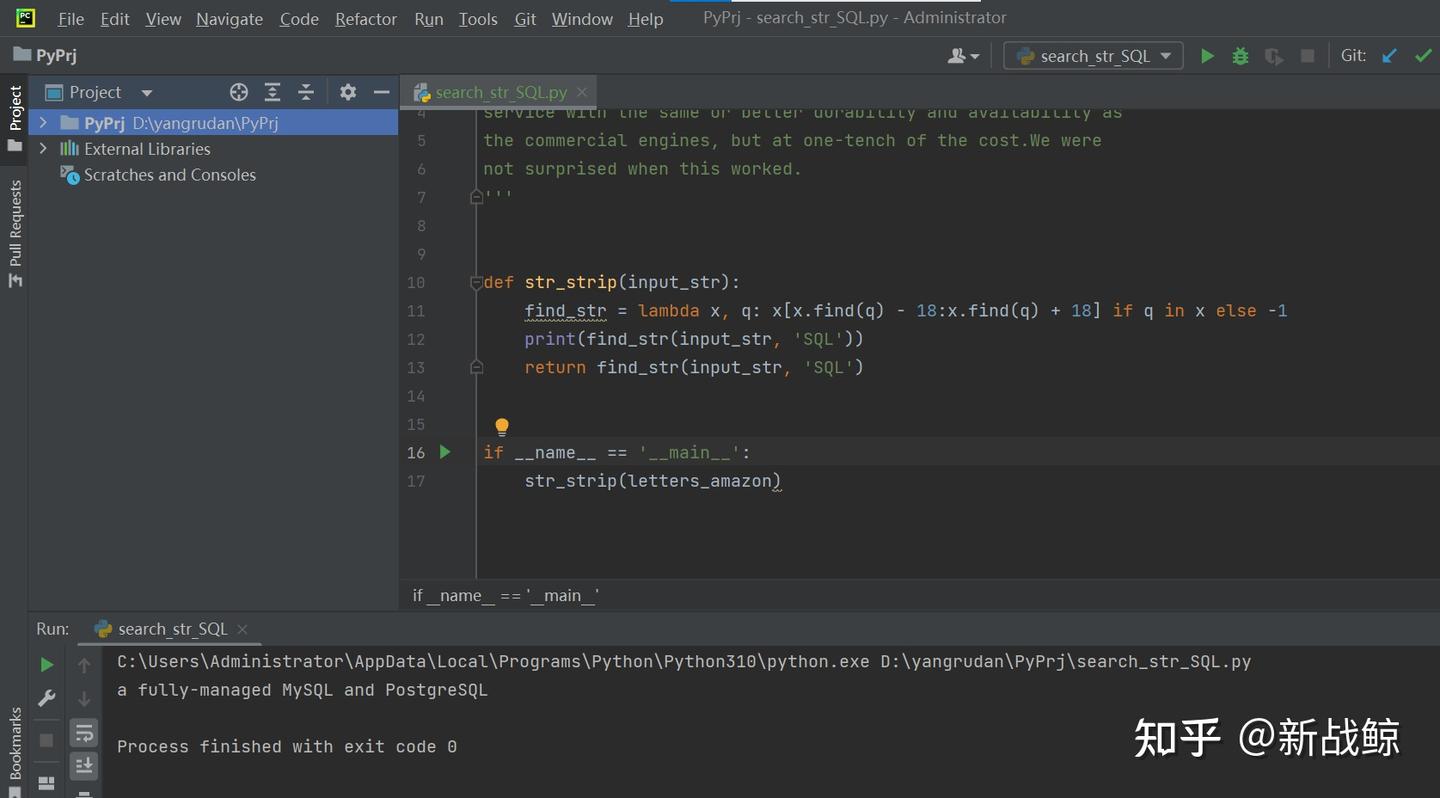Open the Refactor menu
The image size is (1440, 798).
[x=365, y=19]
